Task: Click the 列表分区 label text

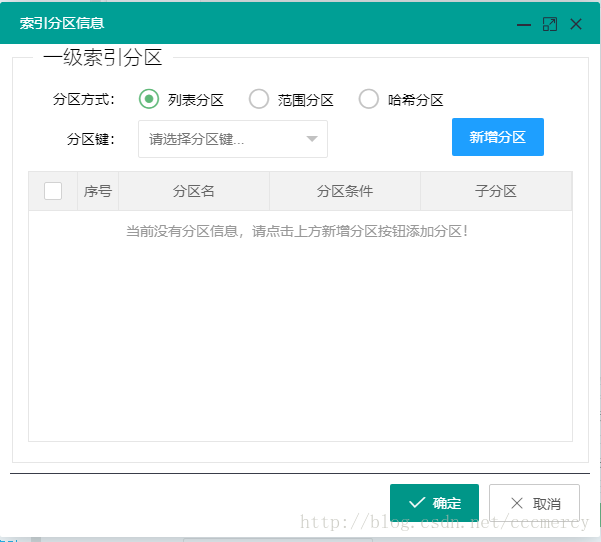Action: pos(195,100)
